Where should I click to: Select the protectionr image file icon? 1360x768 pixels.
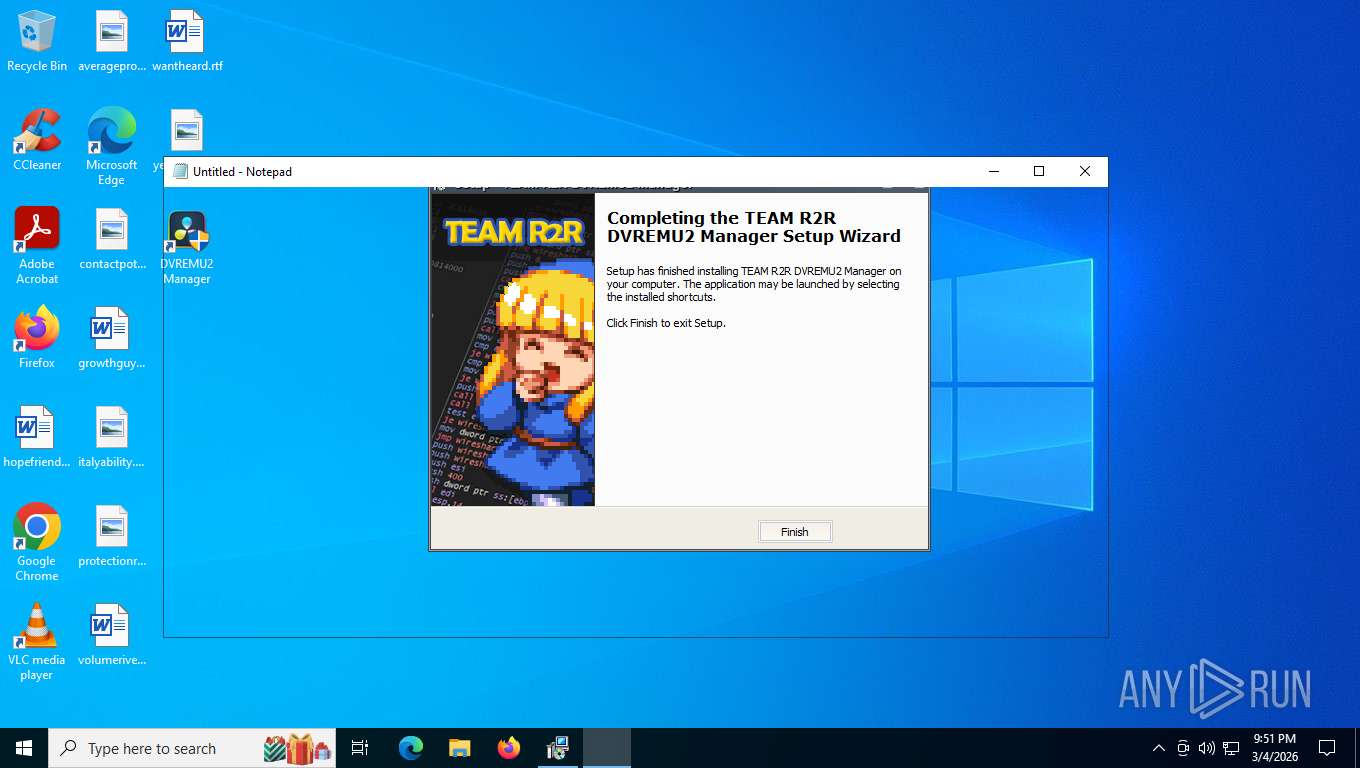[x=112, y=536]
